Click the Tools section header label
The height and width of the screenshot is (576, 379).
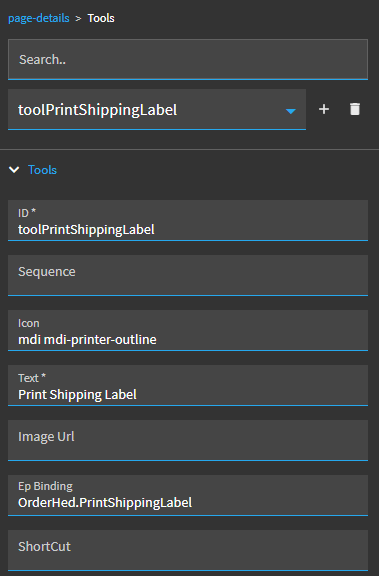coord(42,170)
